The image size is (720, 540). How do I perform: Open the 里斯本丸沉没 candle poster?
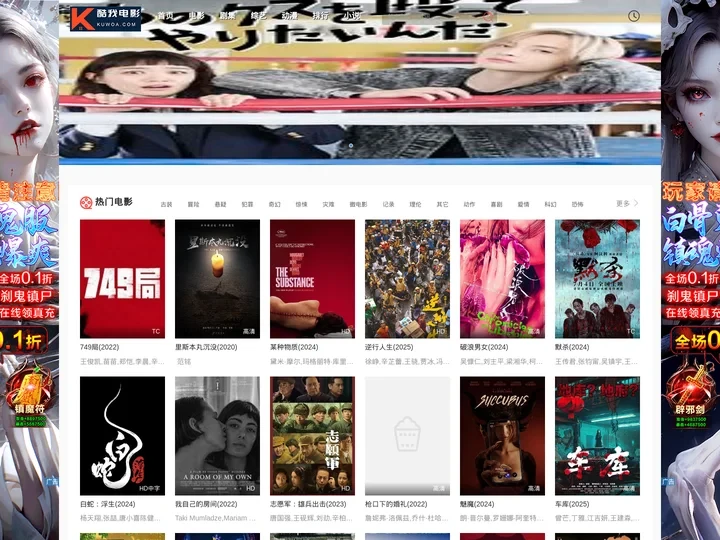pos(217,279)
